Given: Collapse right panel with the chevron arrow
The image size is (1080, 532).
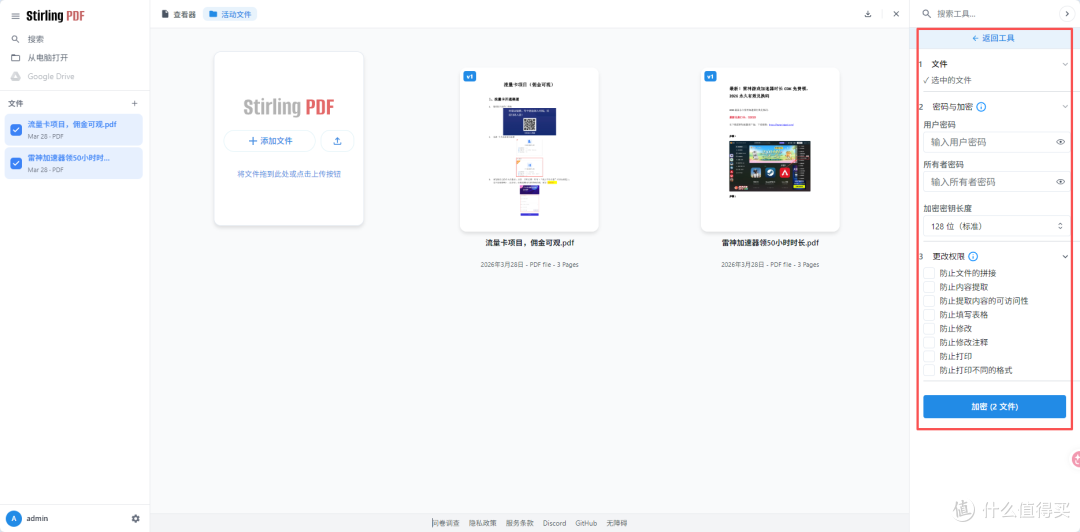Looking at the screenshot, I should 1066,14.
